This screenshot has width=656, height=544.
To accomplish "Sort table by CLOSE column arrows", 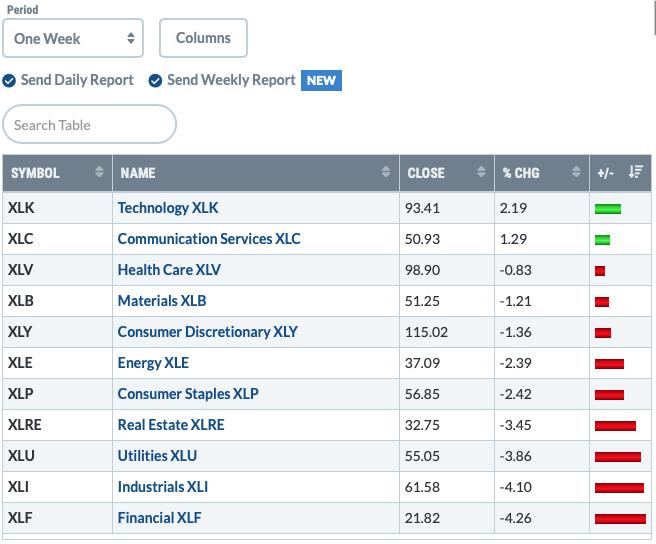I will pyautogui.click(x=481, y=172).
